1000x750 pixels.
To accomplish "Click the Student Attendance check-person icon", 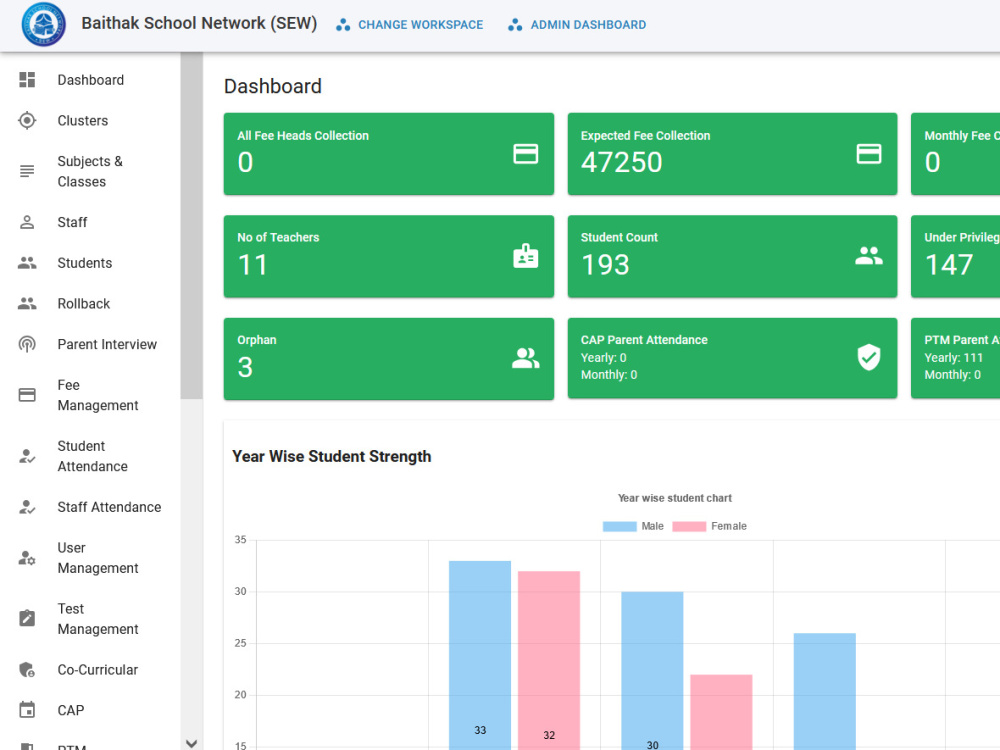I will point(27,456).
